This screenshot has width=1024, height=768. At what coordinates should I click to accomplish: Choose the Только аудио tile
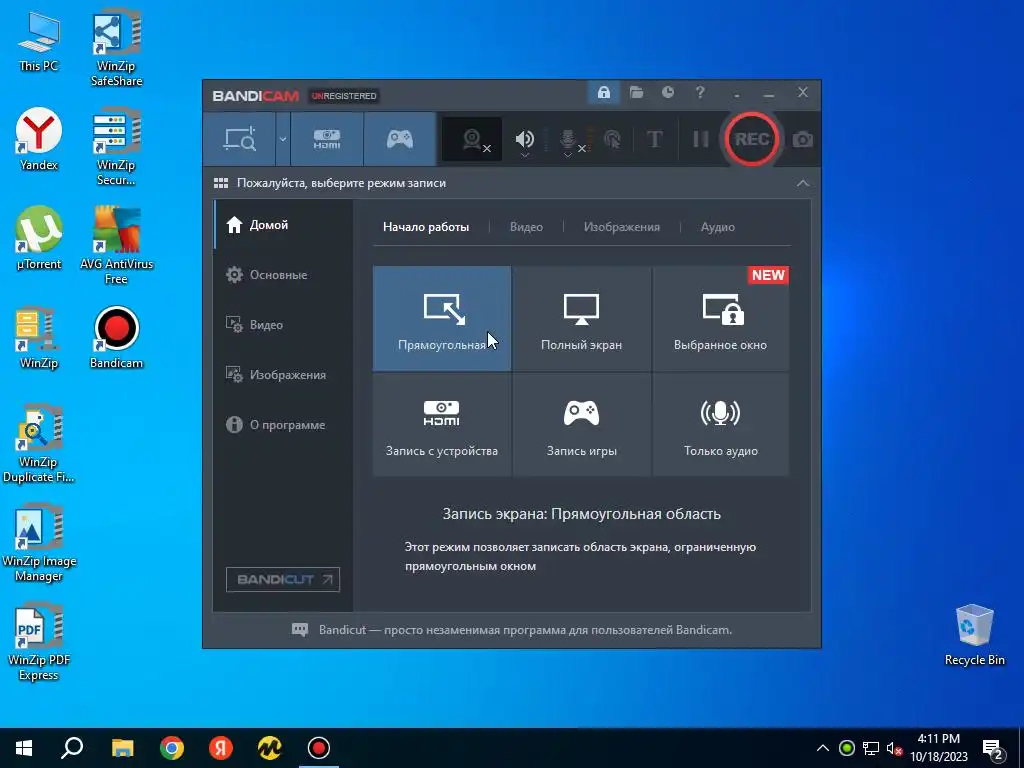pyautogui.click(x=720, y=424)
